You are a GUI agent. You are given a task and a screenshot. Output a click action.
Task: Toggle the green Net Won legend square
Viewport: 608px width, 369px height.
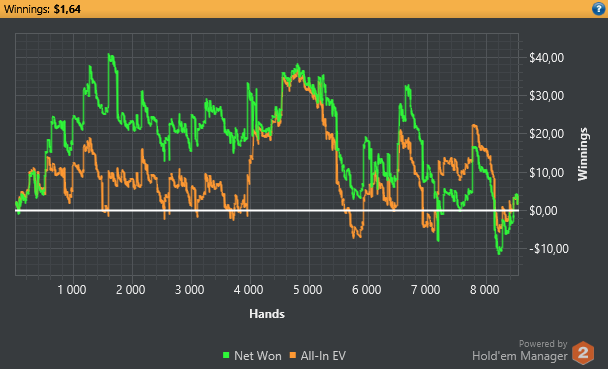pyautogui.click(x=226, y=355)
